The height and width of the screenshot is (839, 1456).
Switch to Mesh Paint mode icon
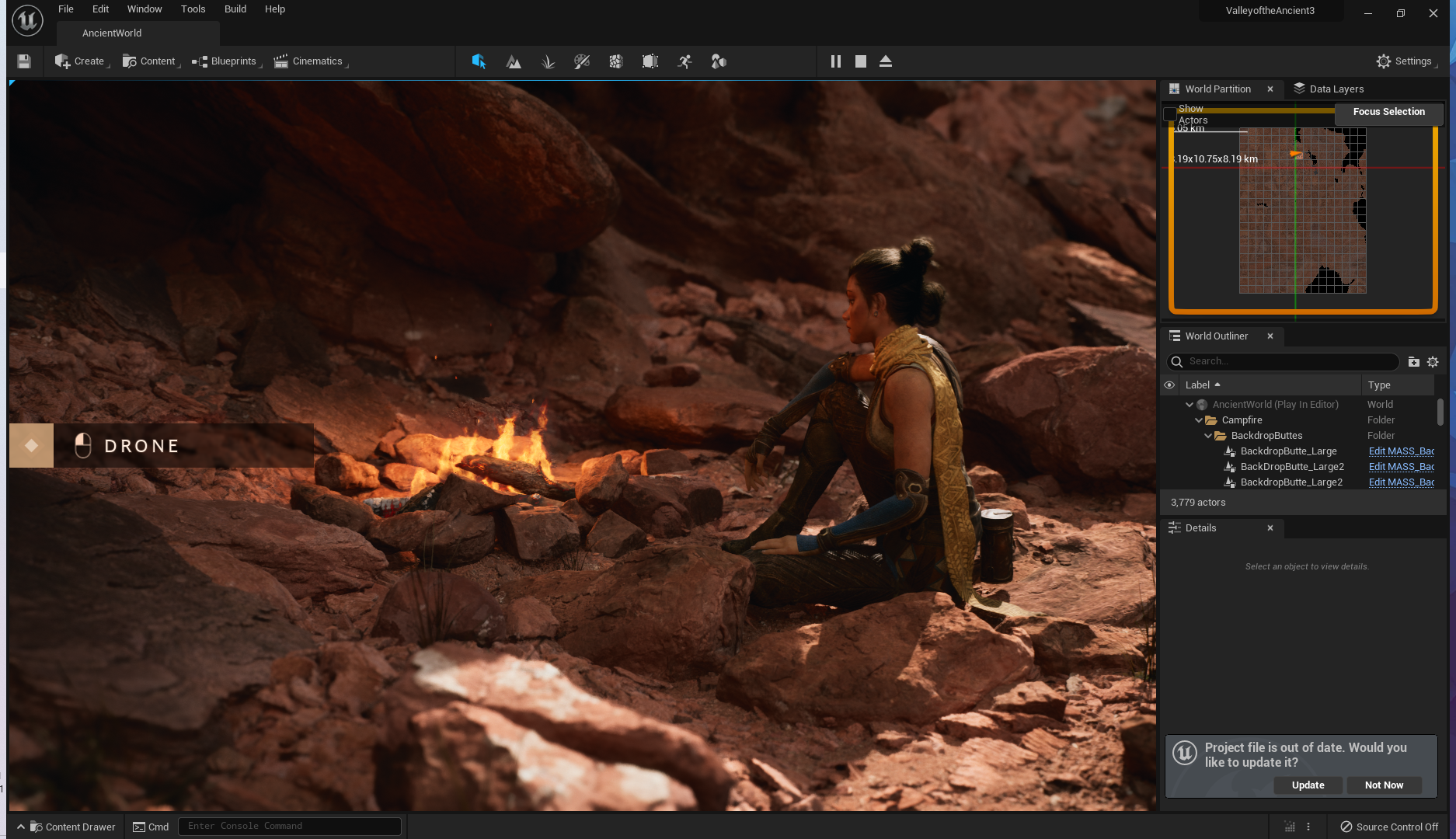coord(582,61)
